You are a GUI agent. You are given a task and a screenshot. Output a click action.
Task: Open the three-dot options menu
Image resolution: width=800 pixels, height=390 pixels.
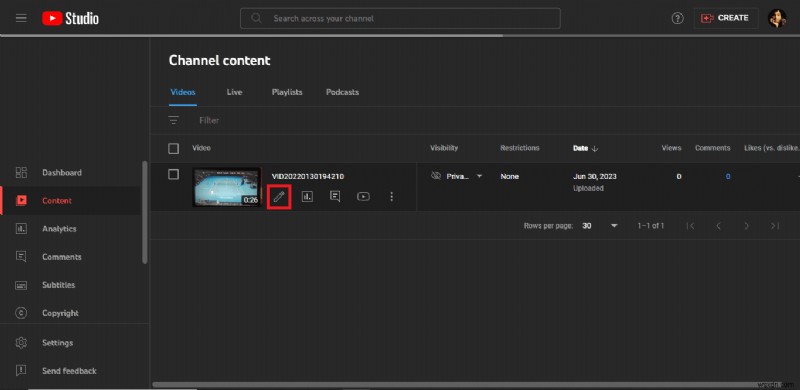[x=392, y=197]
